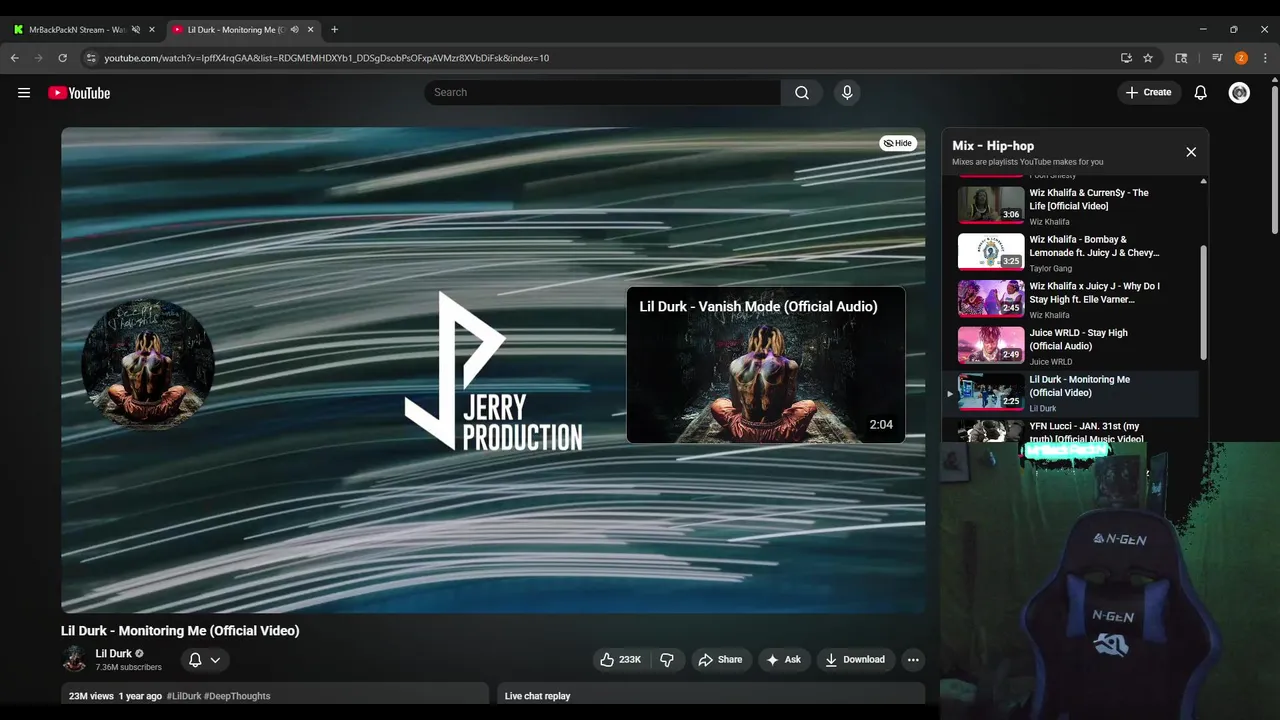Close the Mix - Hip-hop playlist panel
This screenshot has height=720, width=1280.
[1191, 152]
